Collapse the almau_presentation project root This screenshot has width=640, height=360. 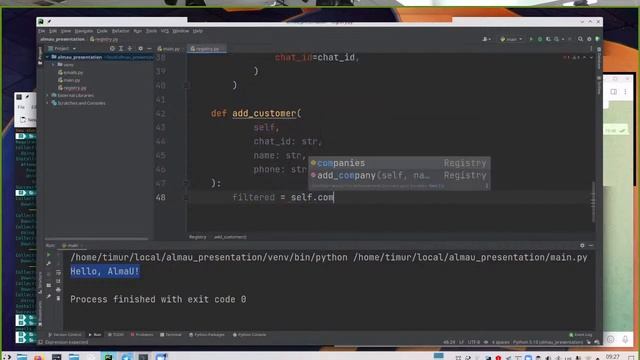(x=48, y=57)
